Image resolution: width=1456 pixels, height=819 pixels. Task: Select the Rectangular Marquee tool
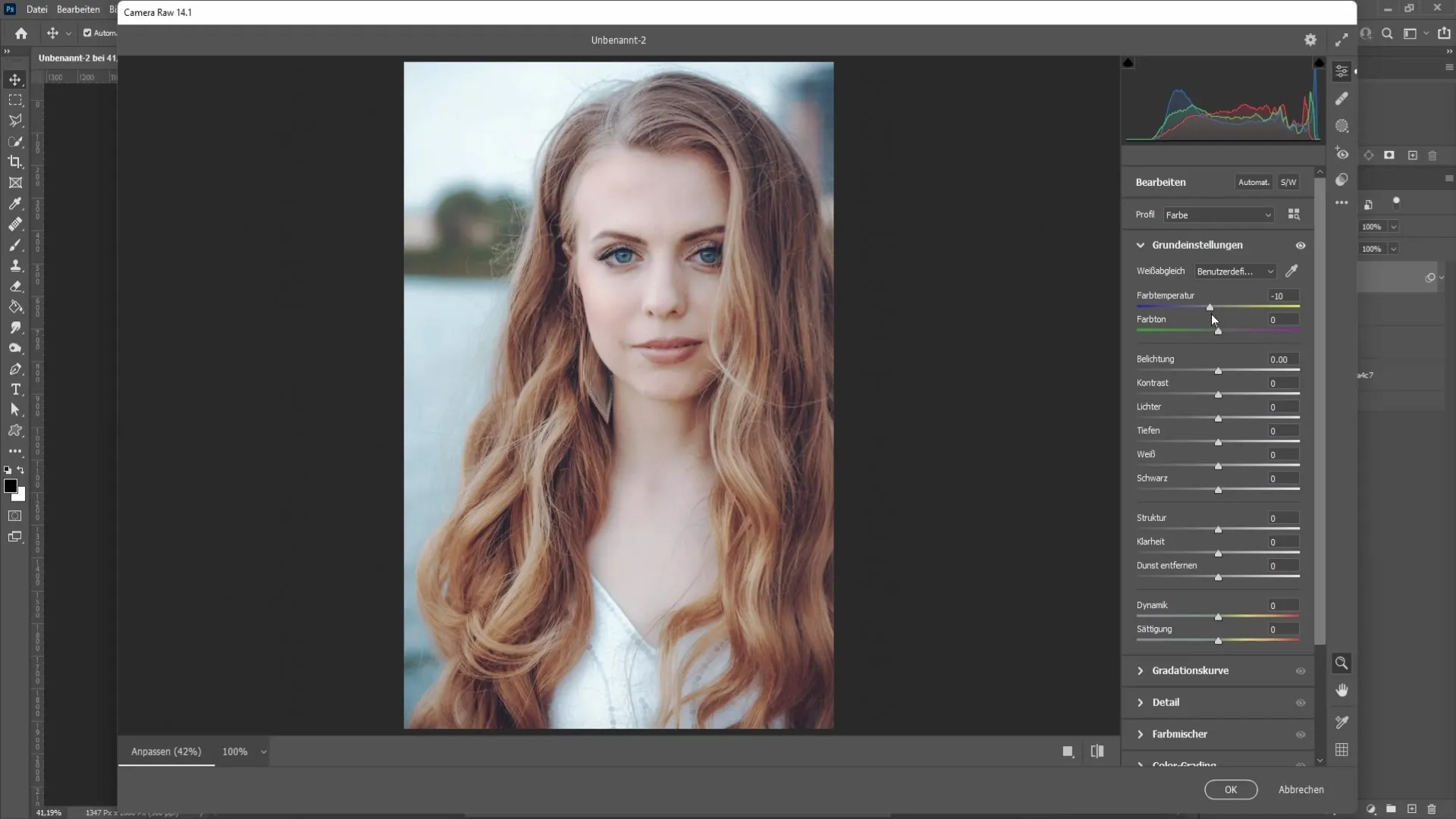click(x=15, y=100)
